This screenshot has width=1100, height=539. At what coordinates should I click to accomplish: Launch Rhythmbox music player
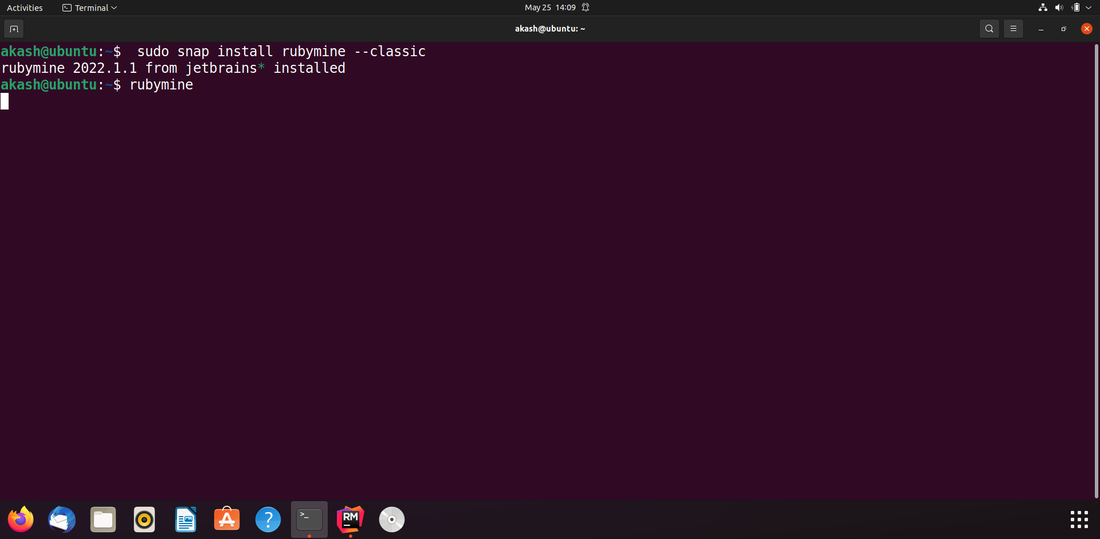145,519
